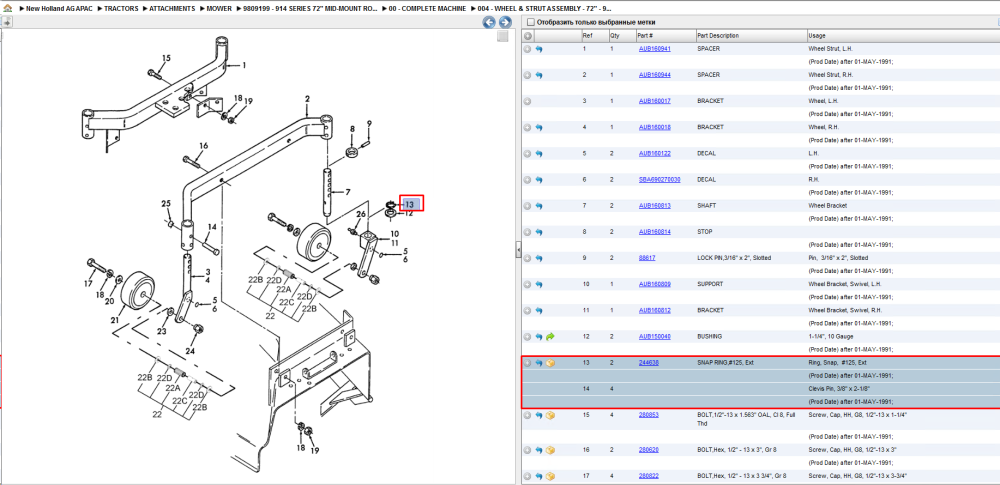Open the previous illustration with the left arrow
Image resolution: width=1000 pixels, height=485 pixels.
tap(489, 22)
